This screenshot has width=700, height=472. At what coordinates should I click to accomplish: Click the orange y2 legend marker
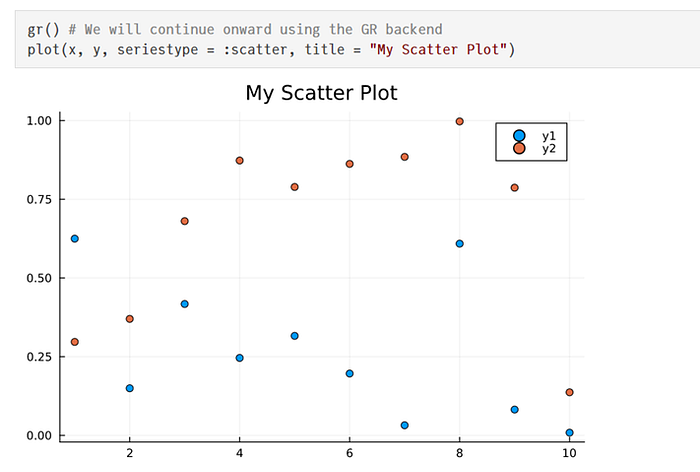(x=519, y=148)
